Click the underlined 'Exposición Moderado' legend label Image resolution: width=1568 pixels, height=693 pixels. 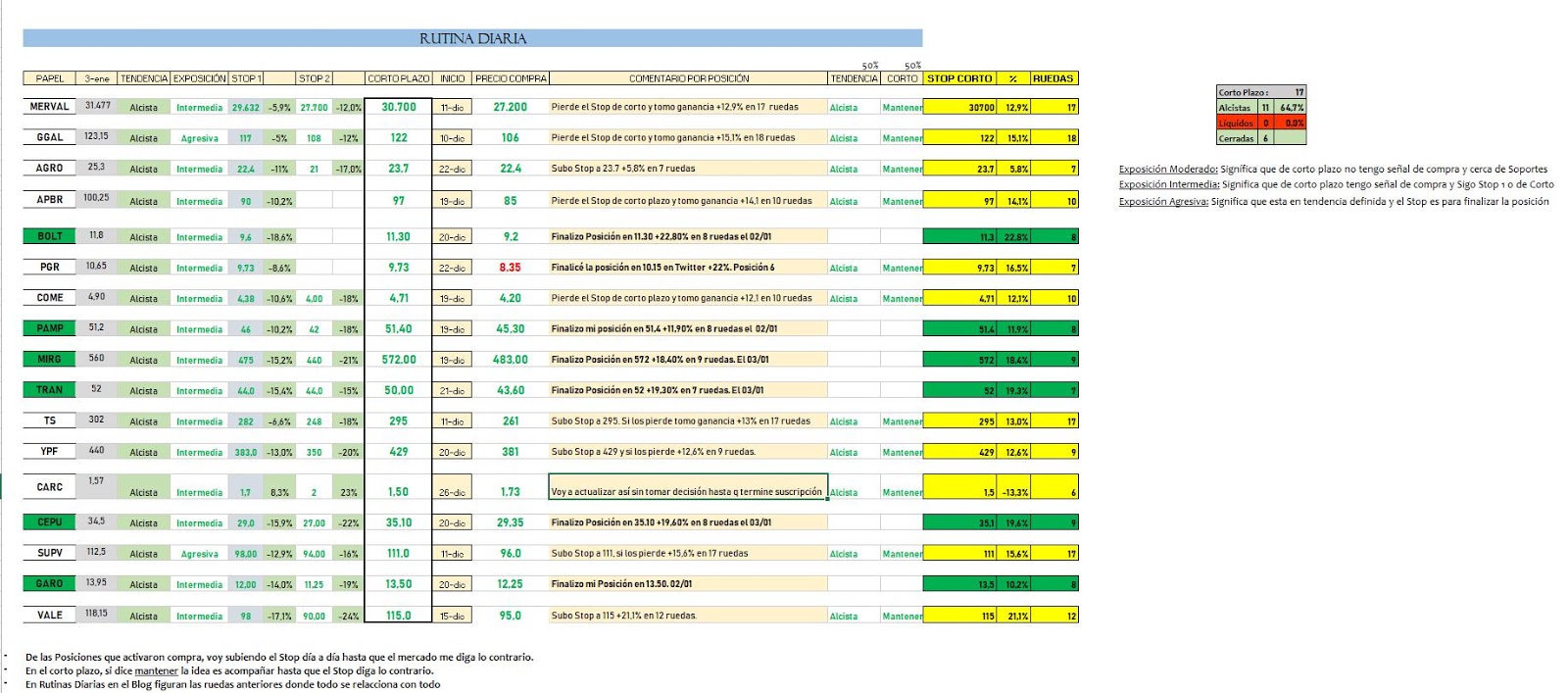[x=1168, y=170]
